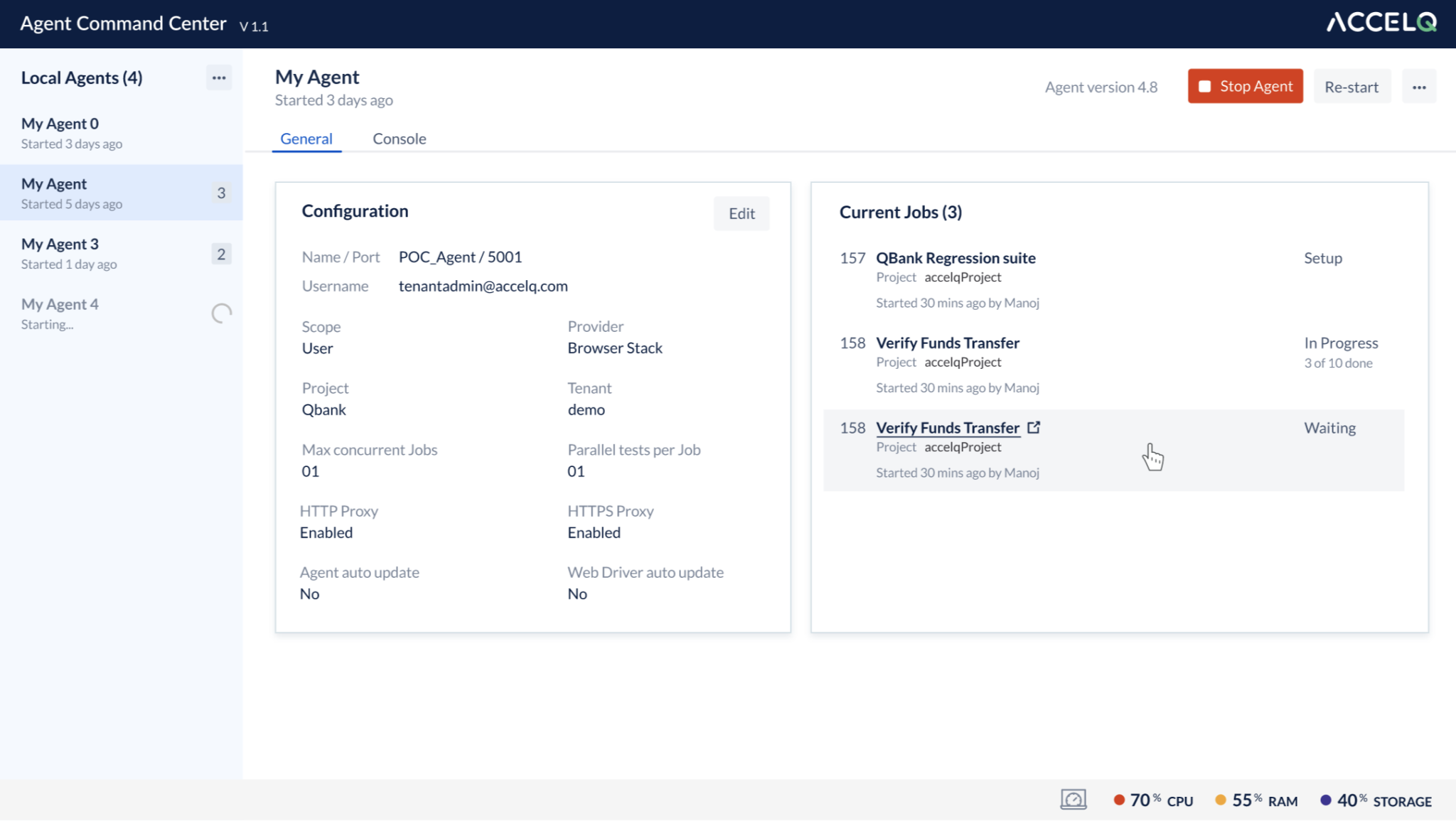1456x821 pixels.
Task: Open Local Agents more options menu
Action: (x=218, y=77)
